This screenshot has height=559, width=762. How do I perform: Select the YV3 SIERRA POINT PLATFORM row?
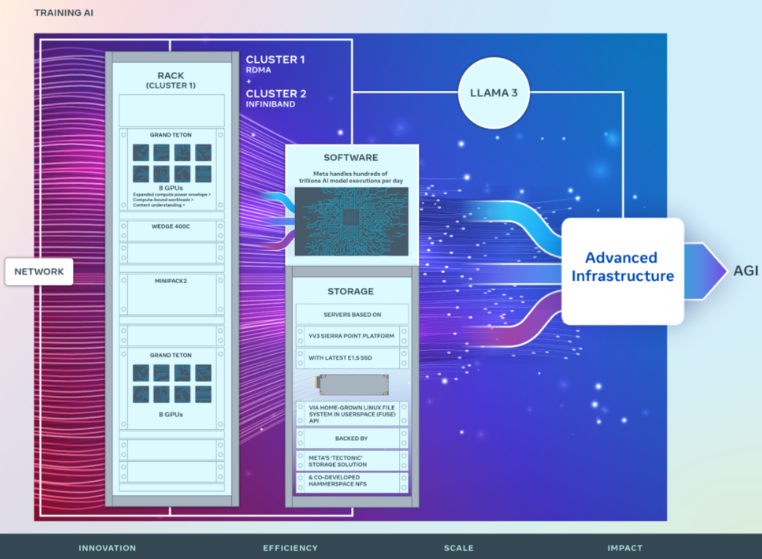pos(352,336)
